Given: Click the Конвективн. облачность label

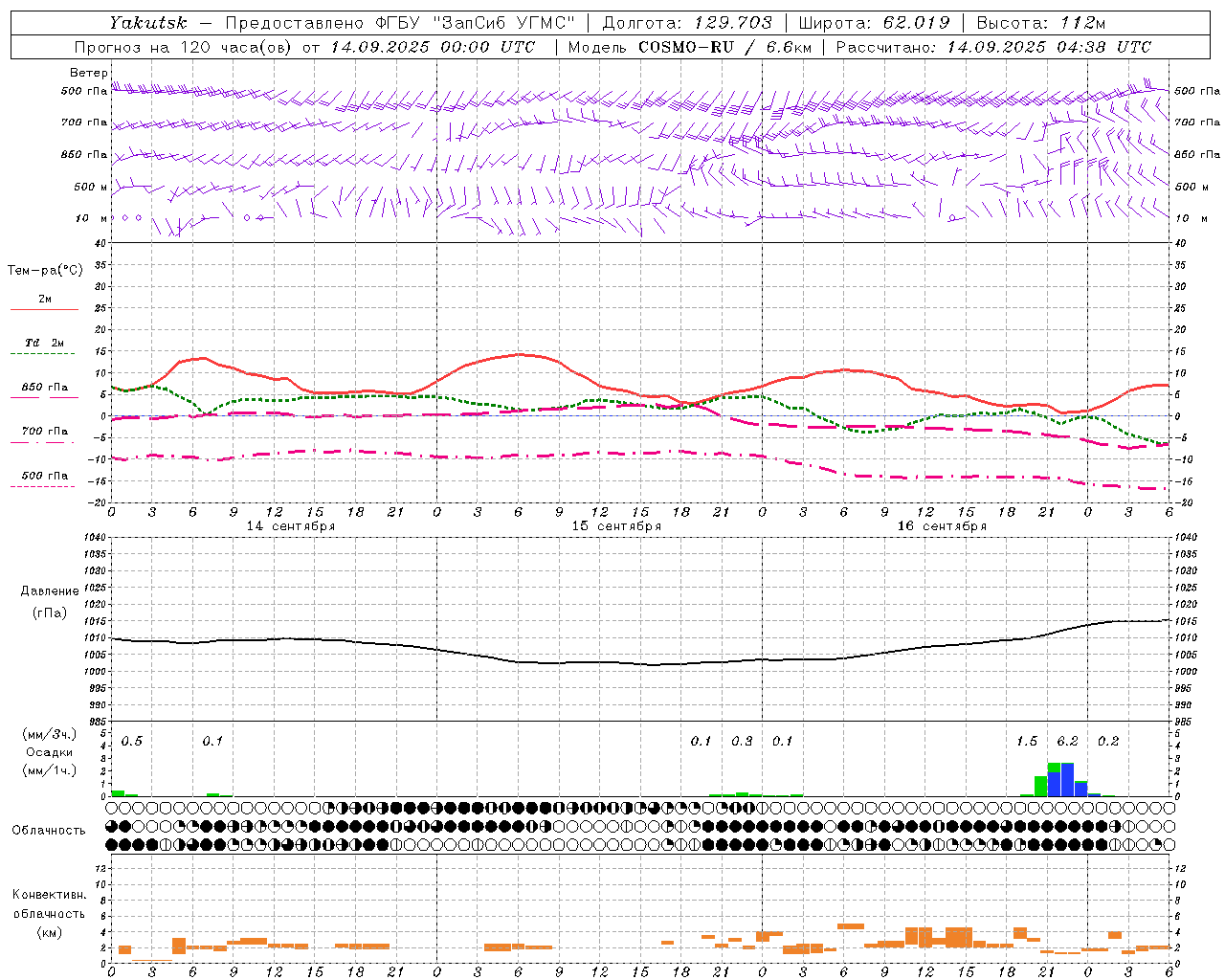Looking at the screenshot, I should click(49, 904).
